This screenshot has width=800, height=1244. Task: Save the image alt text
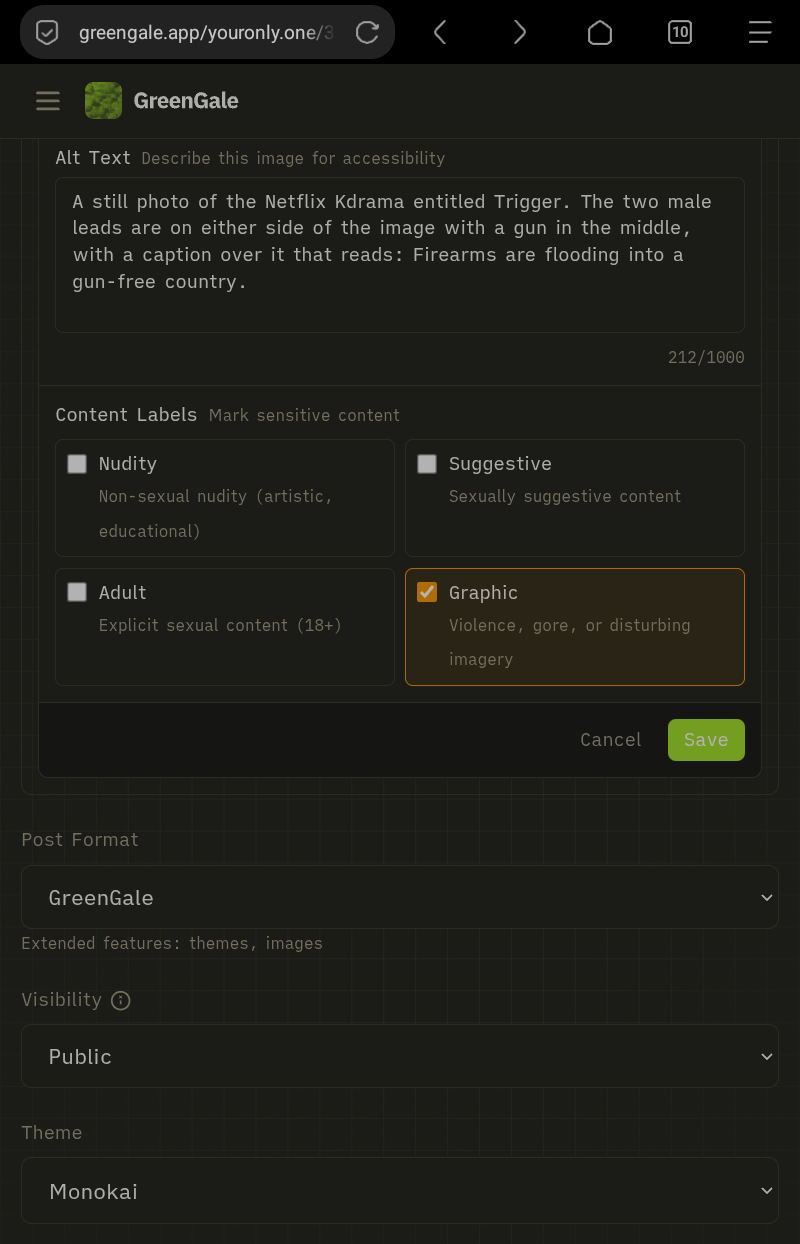706,740
